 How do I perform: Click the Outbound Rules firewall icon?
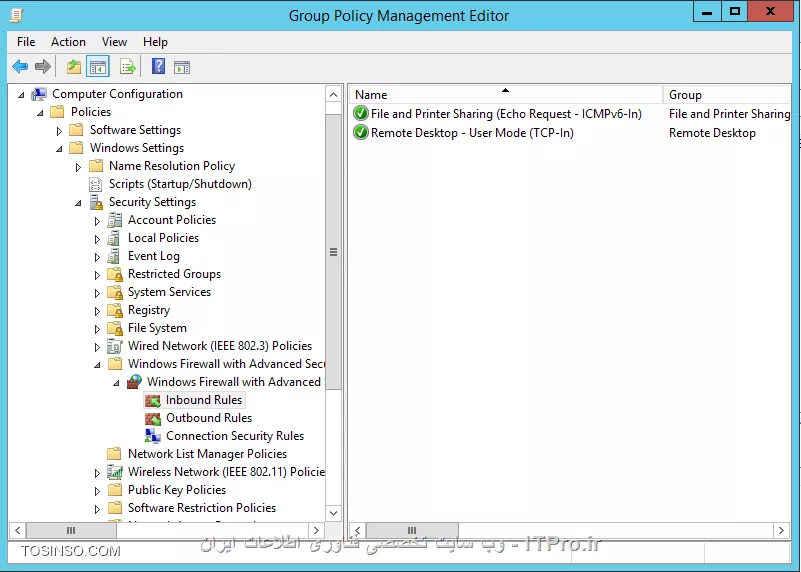[x=153, y=418]
